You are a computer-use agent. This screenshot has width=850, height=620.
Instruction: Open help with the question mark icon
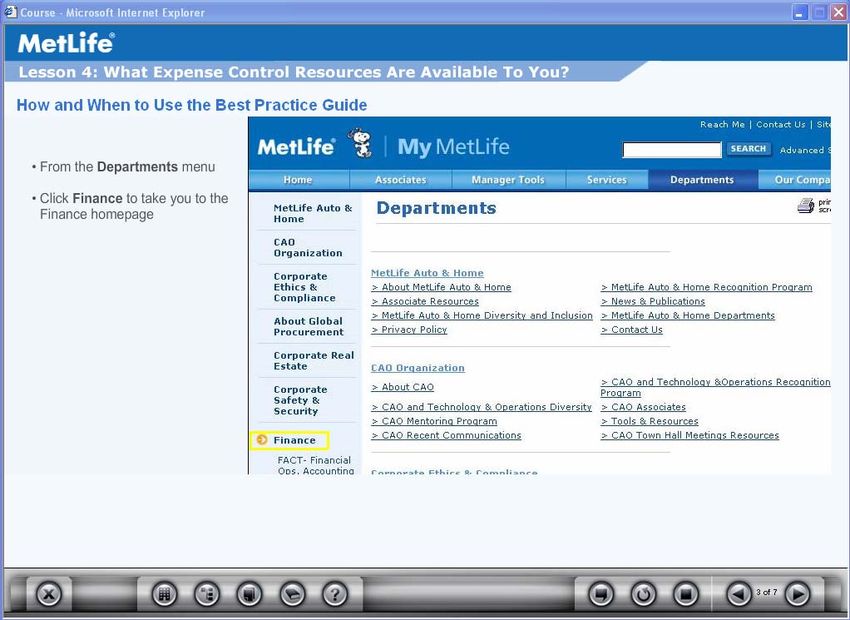335,595
